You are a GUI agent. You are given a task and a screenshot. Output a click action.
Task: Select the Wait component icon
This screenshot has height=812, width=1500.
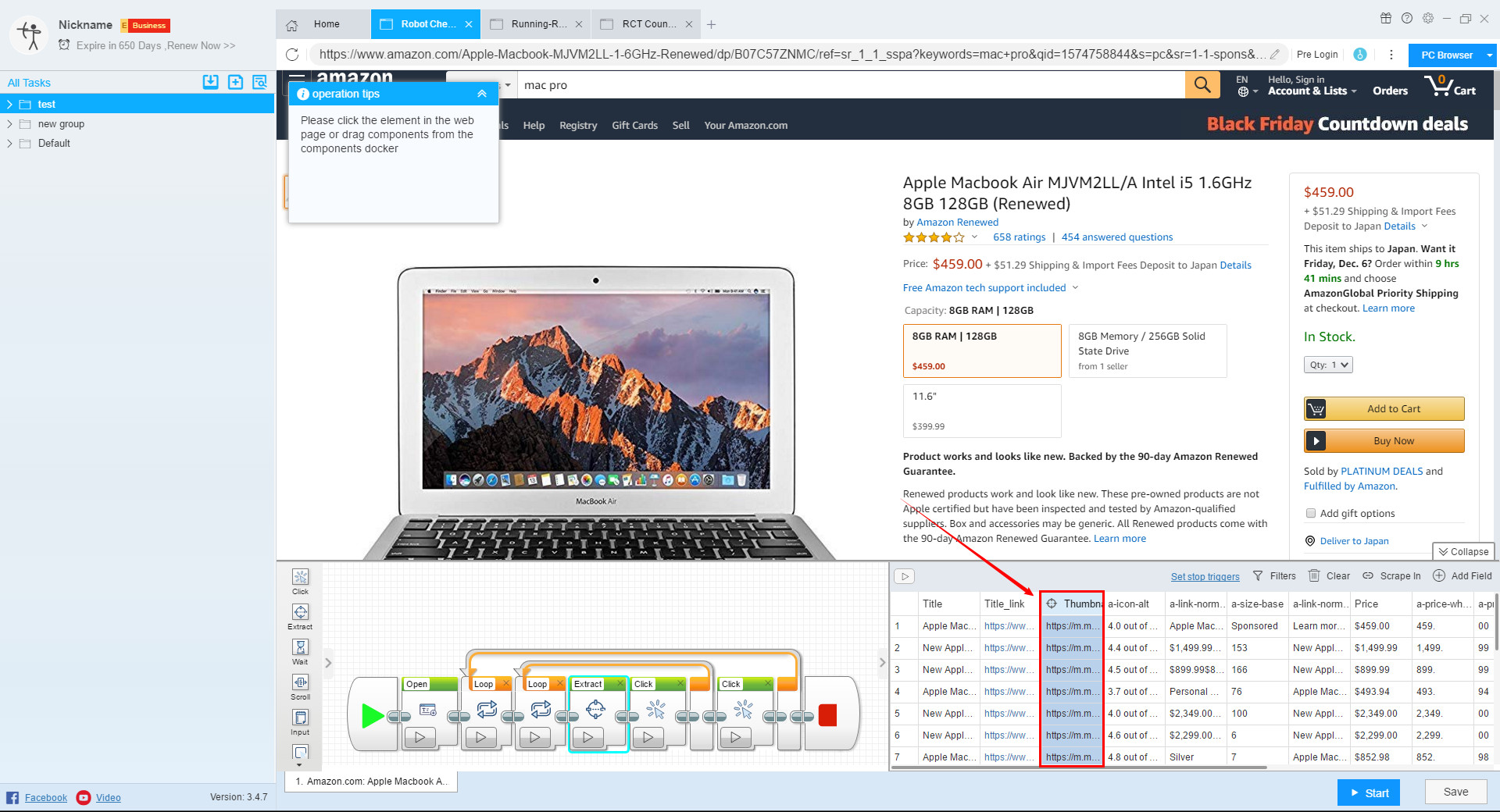tap(300, 648)
